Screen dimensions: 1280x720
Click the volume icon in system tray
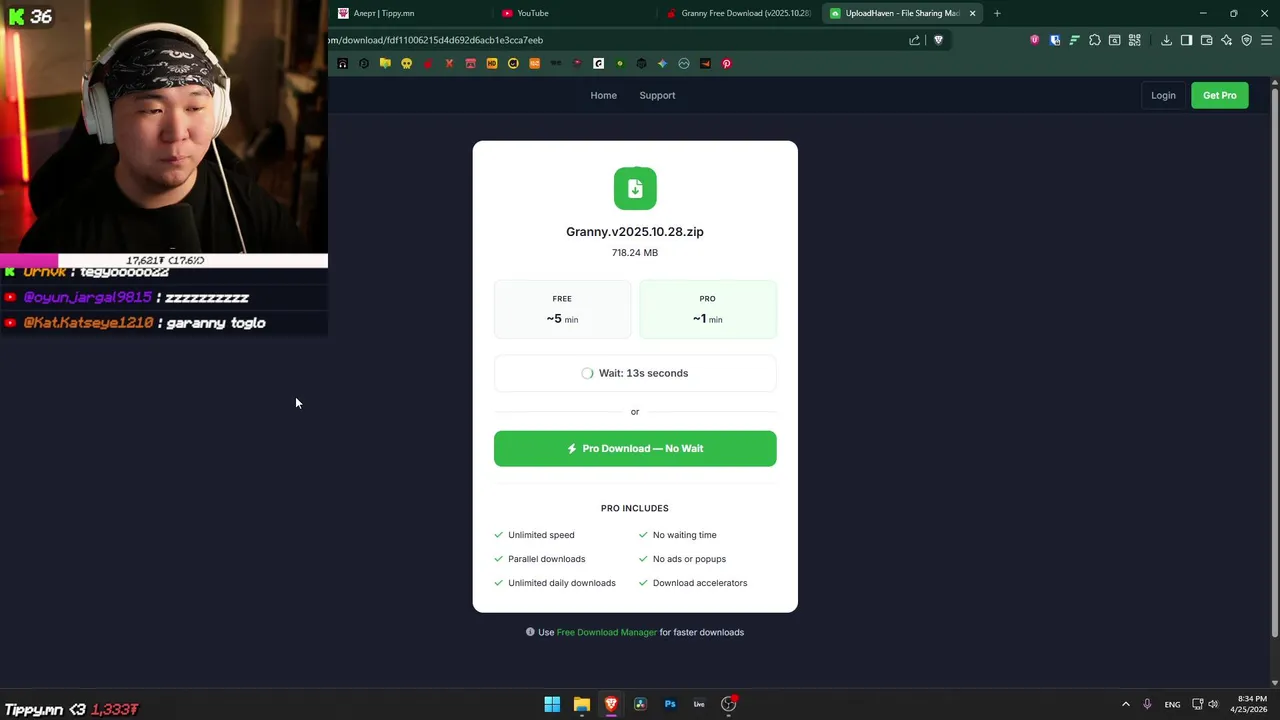(x=1213, y=704)
